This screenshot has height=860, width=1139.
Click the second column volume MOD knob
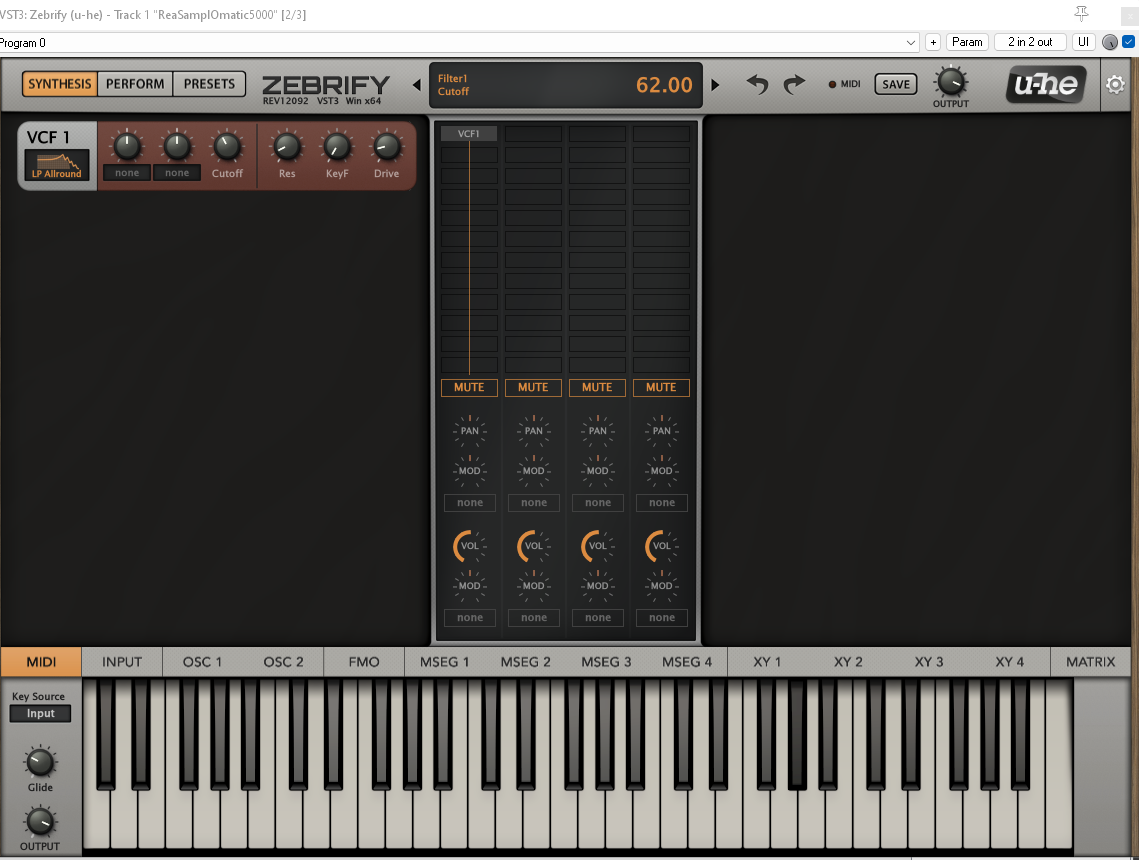pos(534,585)
